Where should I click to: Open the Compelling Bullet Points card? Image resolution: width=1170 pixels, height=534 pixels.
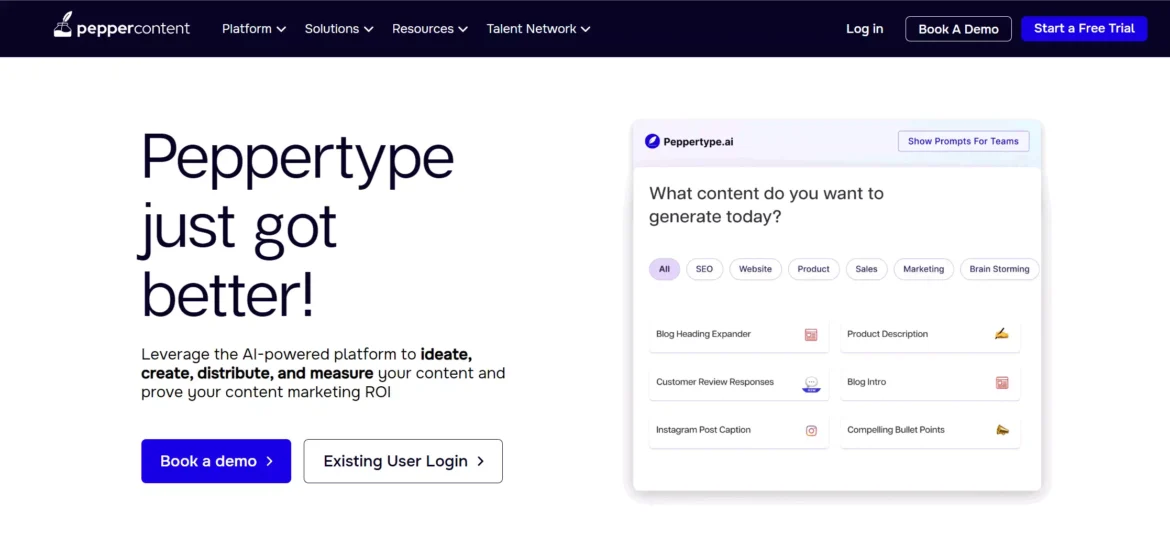point(930,430)
